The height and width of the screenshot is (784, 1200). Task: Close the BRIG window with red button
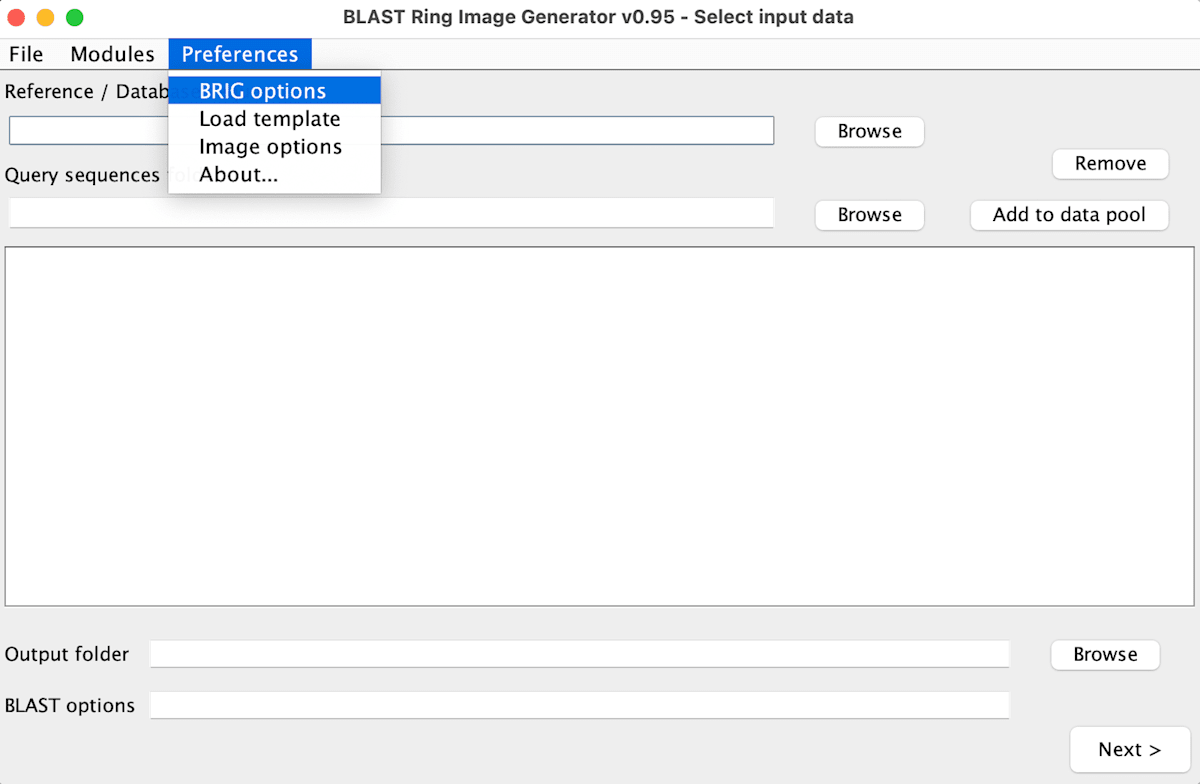pos(16,17)
